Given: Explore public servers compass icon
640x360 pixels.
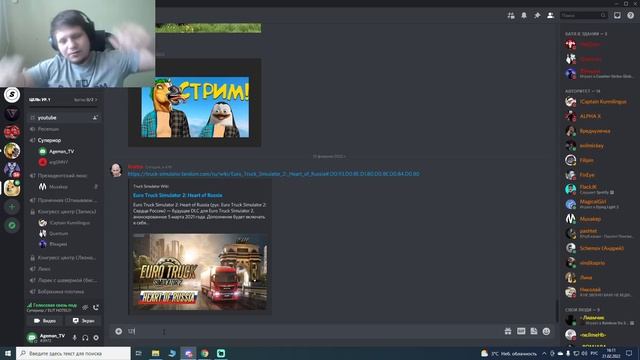Looking at the screenshot, I should (12, 225).
